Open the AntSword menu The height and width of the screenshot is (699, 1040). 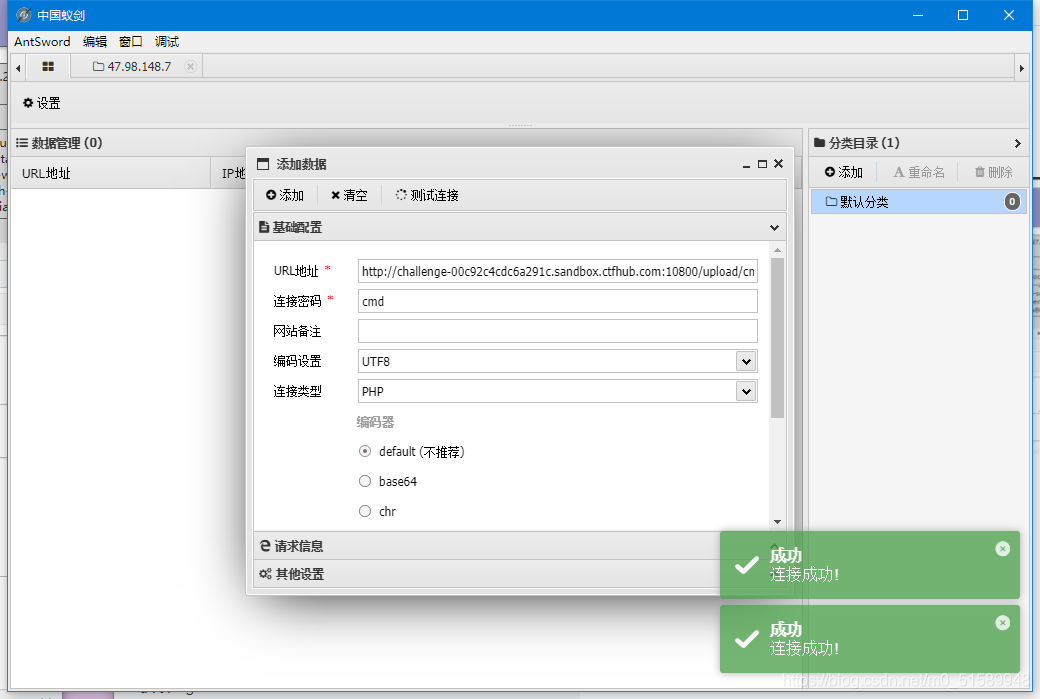(x=42, y=42)
